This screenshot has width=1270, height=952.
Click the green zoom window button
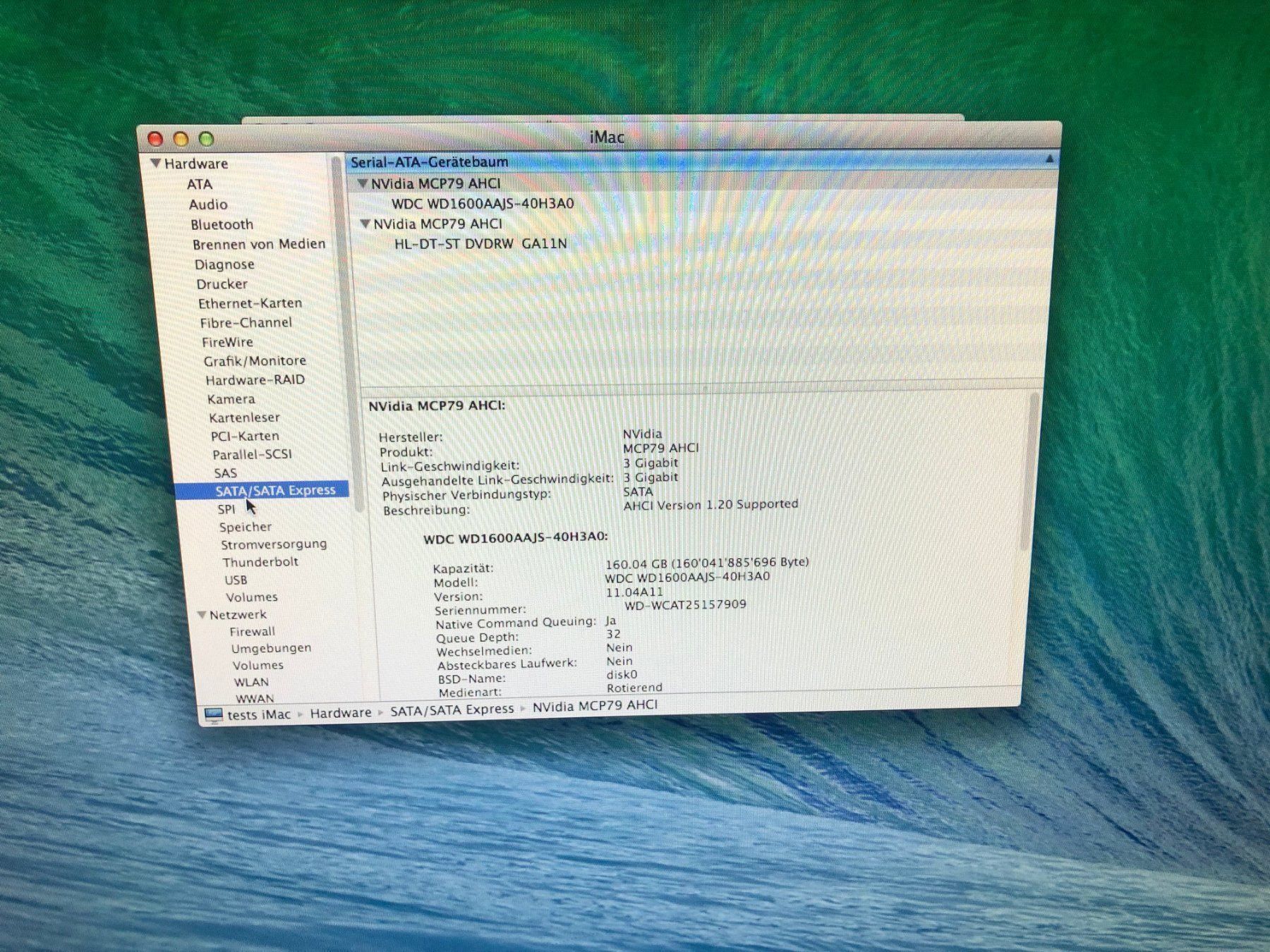point(206,139)
